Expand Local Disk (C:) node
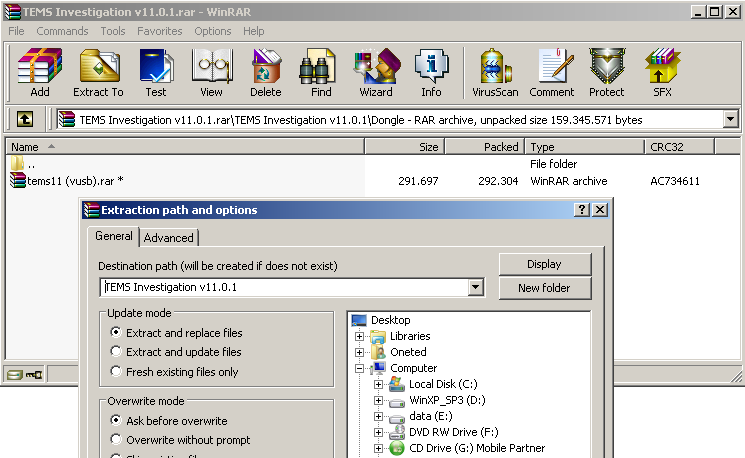The width and height of the screenshot is (745, 458). pyautogui.click(x=378, y=384)
